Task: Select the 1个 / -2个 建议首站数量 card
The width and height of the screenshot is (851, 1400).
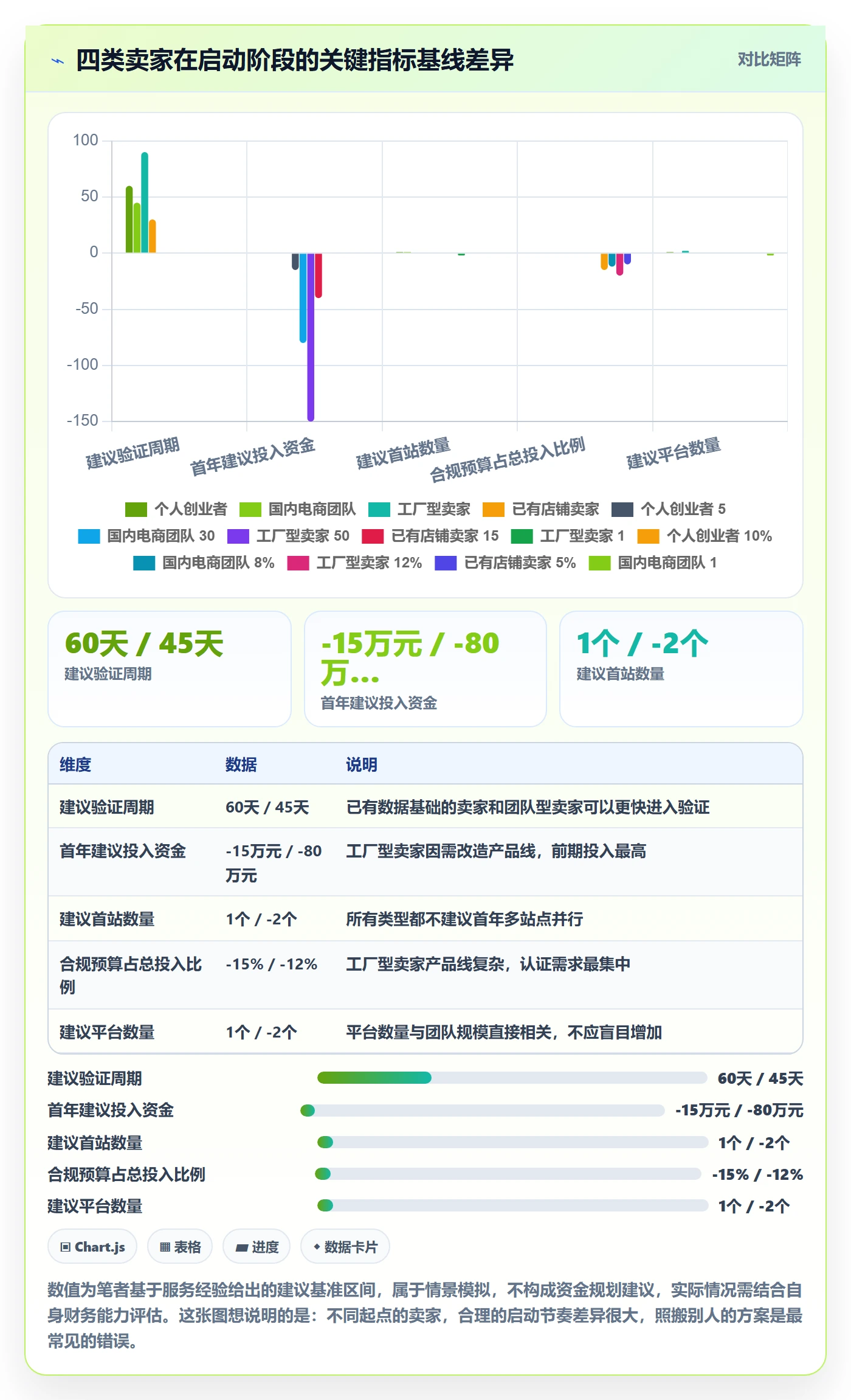Action: (x=681, y=668)
